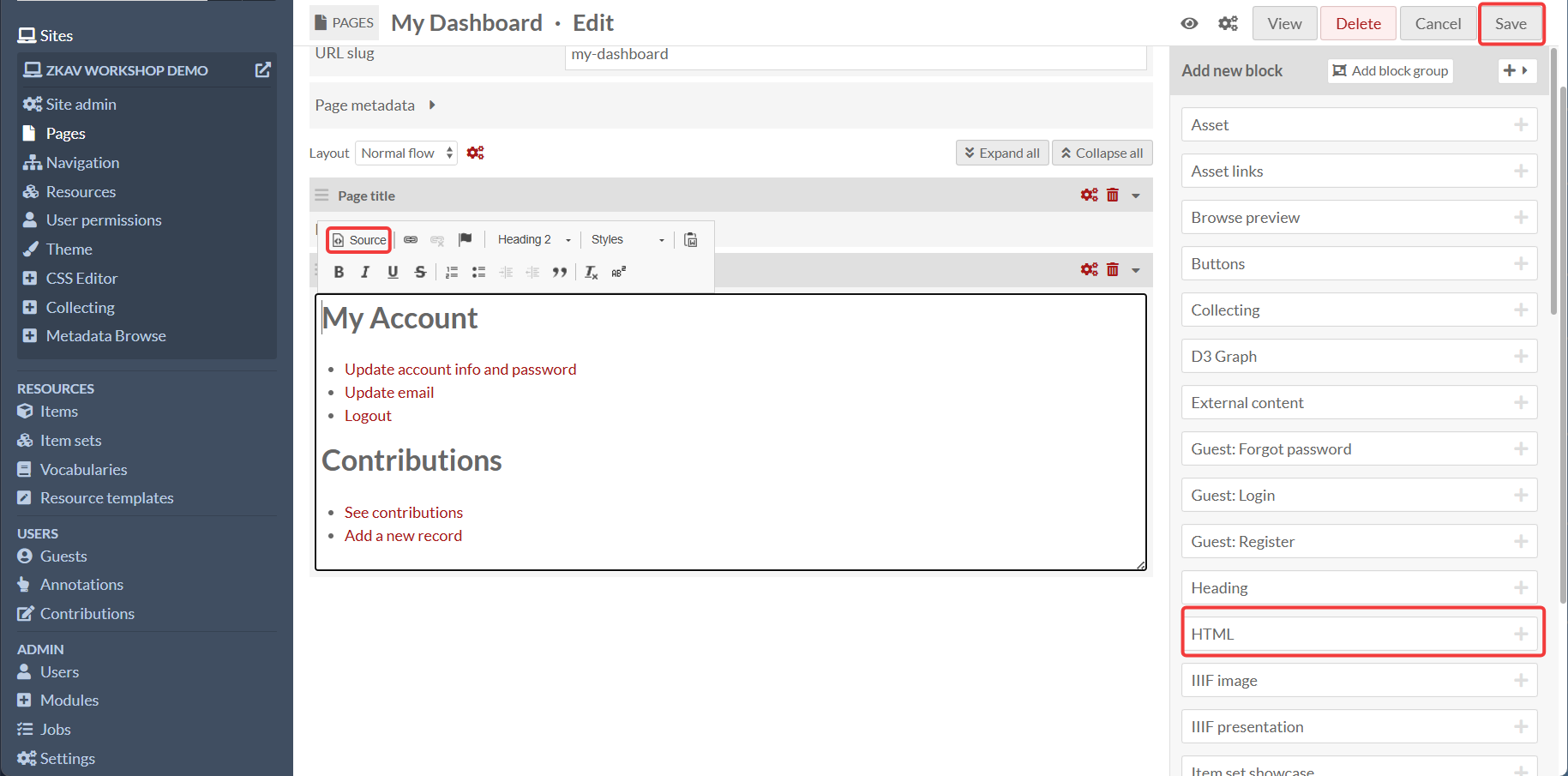Click the 'See contributions' link in the editor

point(404,513)
